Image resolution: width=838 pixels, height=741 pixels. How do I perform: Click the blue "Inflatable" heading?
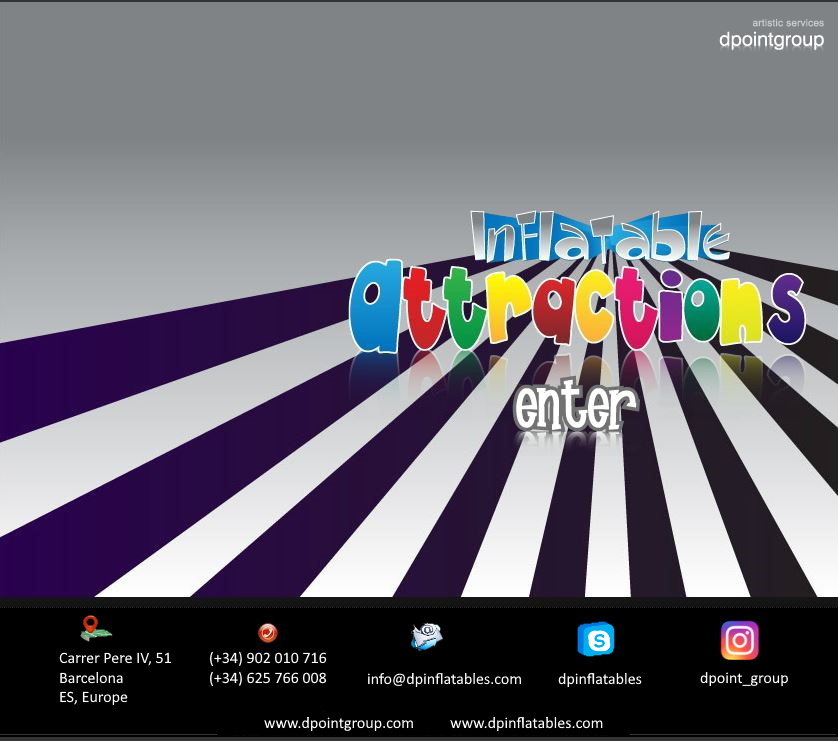tap(600, 236)
